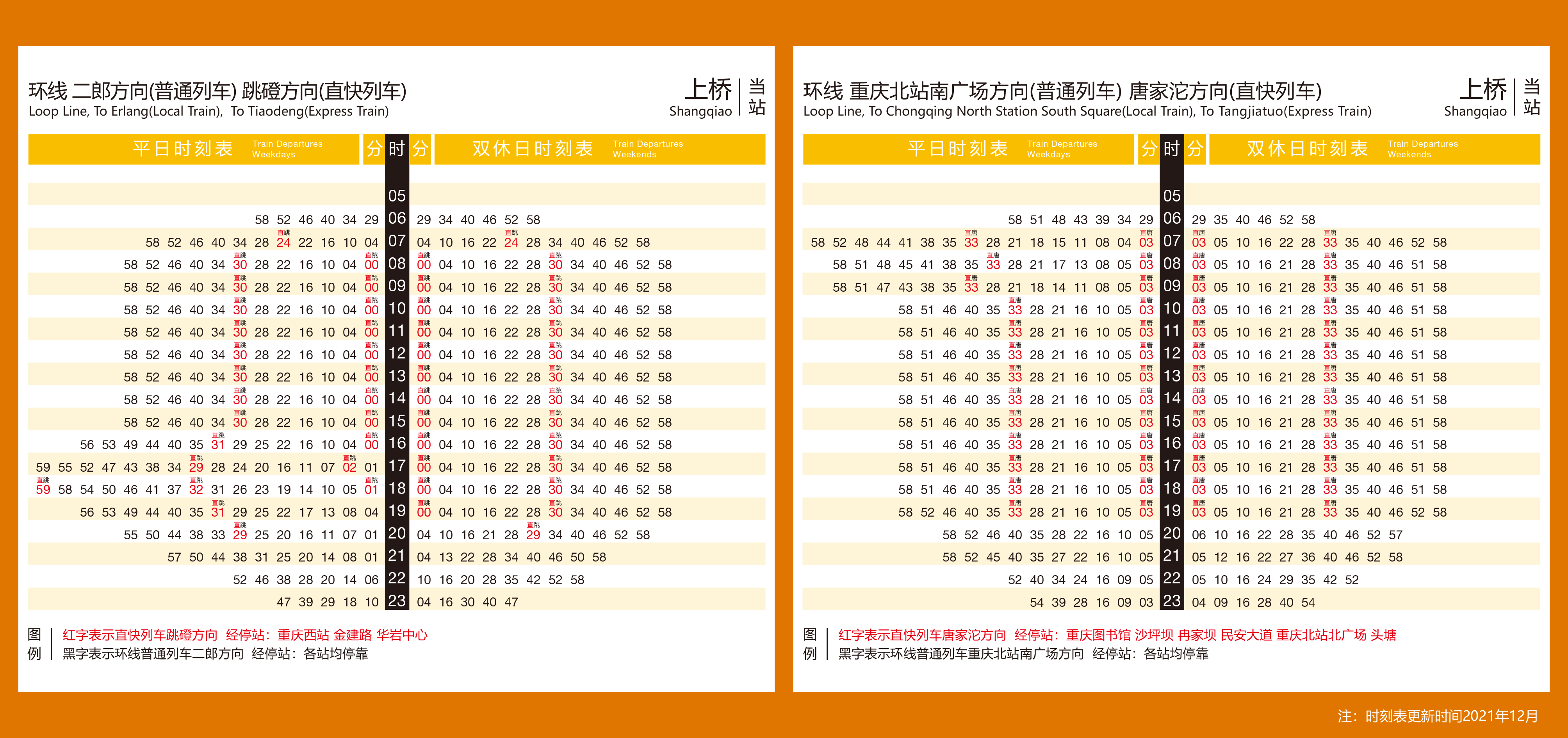Viewport: 1568px width, 738px height.
Task: Click hour 12 cell in left timetable
Action: tap(397, 354)
